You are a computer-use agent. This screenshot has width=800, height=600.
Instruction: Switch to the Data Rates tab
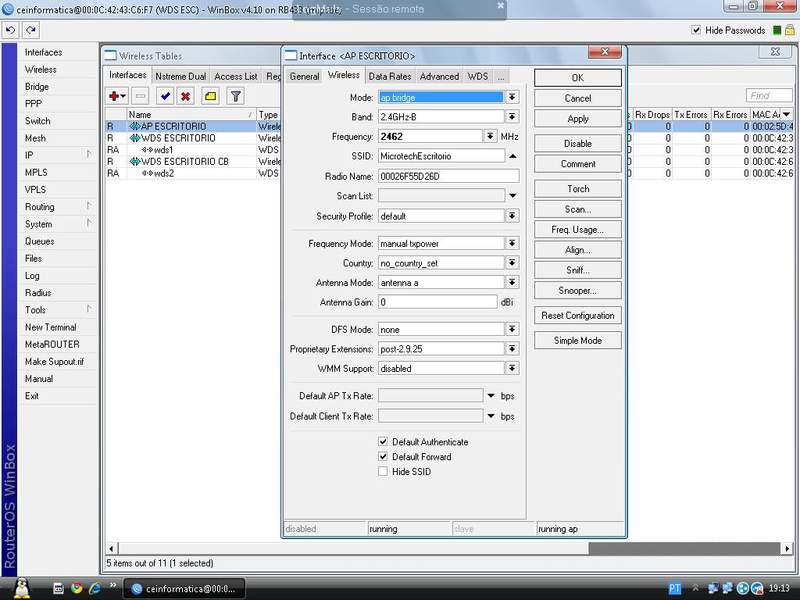click(x=389, y=76)
